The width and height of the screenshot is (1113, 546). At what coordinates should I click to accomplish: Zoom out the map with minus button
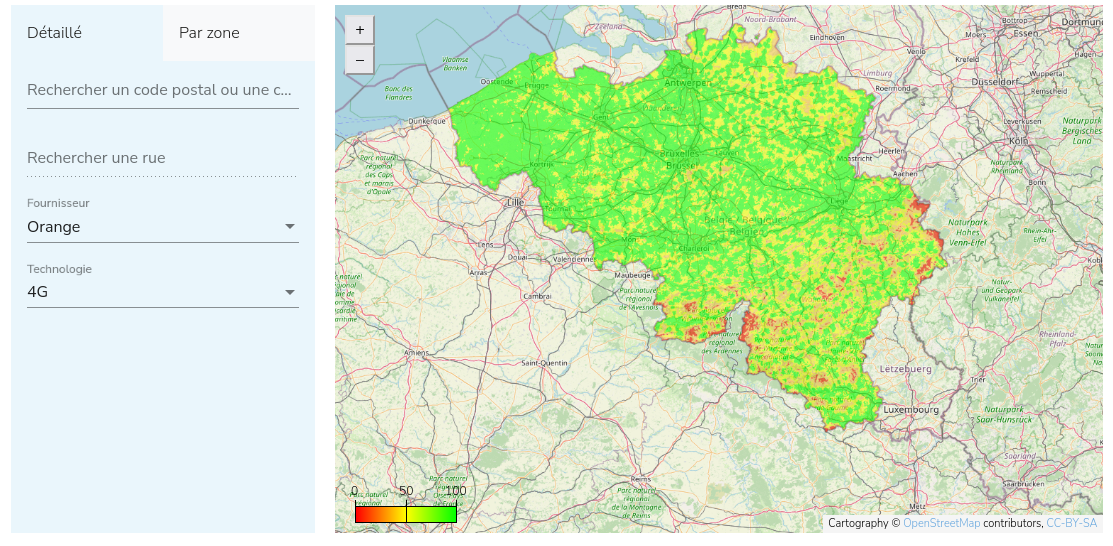click(x=360, y=60)
